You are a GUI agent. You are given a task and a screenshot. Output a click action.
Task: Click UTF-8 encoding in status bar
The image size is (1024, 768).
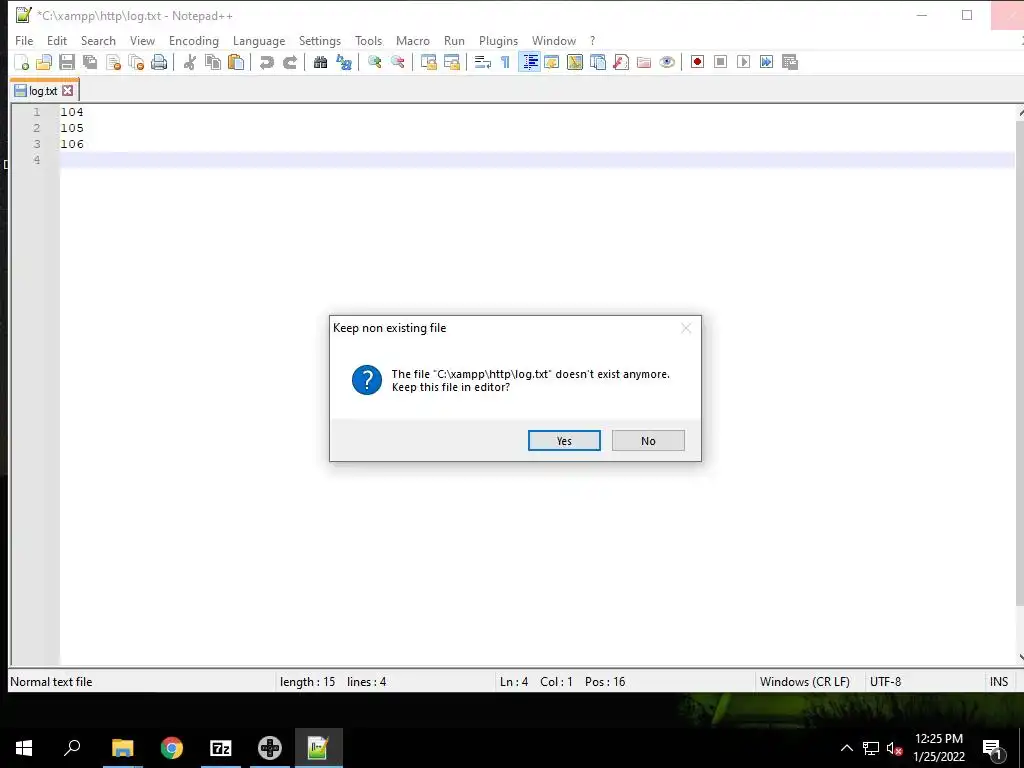[885, 682]
